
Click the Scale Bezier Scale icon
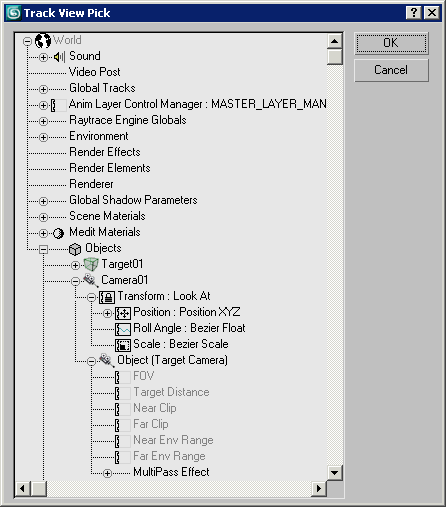coord(123,345)
